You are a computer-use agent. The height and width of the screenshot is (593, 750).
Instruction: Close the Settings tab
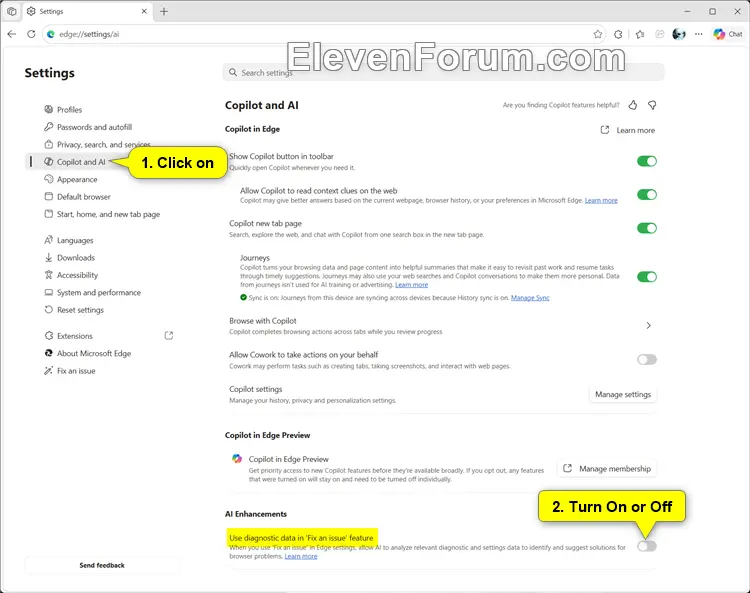coord(144,11)
